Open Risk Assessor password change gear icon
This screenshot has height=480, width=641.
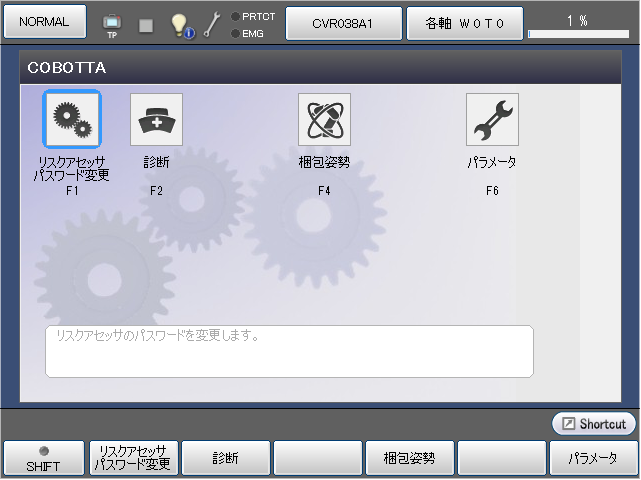(x=71, y=120)
